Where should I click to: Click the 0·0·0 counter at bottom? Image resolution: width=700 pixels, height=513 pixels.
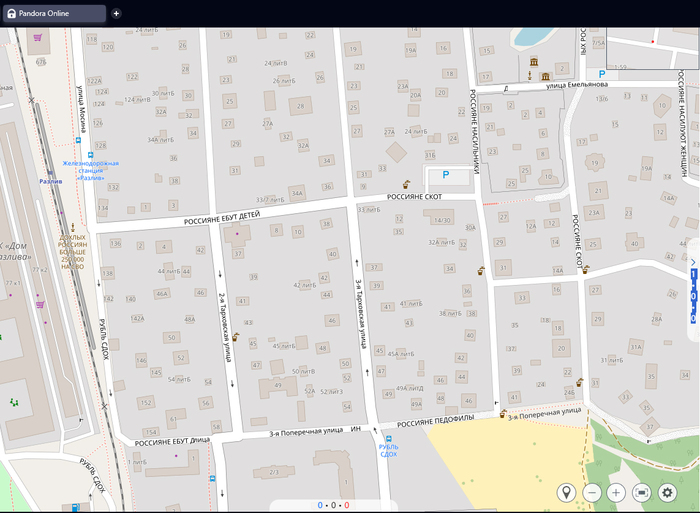click(x=333, y=505)
